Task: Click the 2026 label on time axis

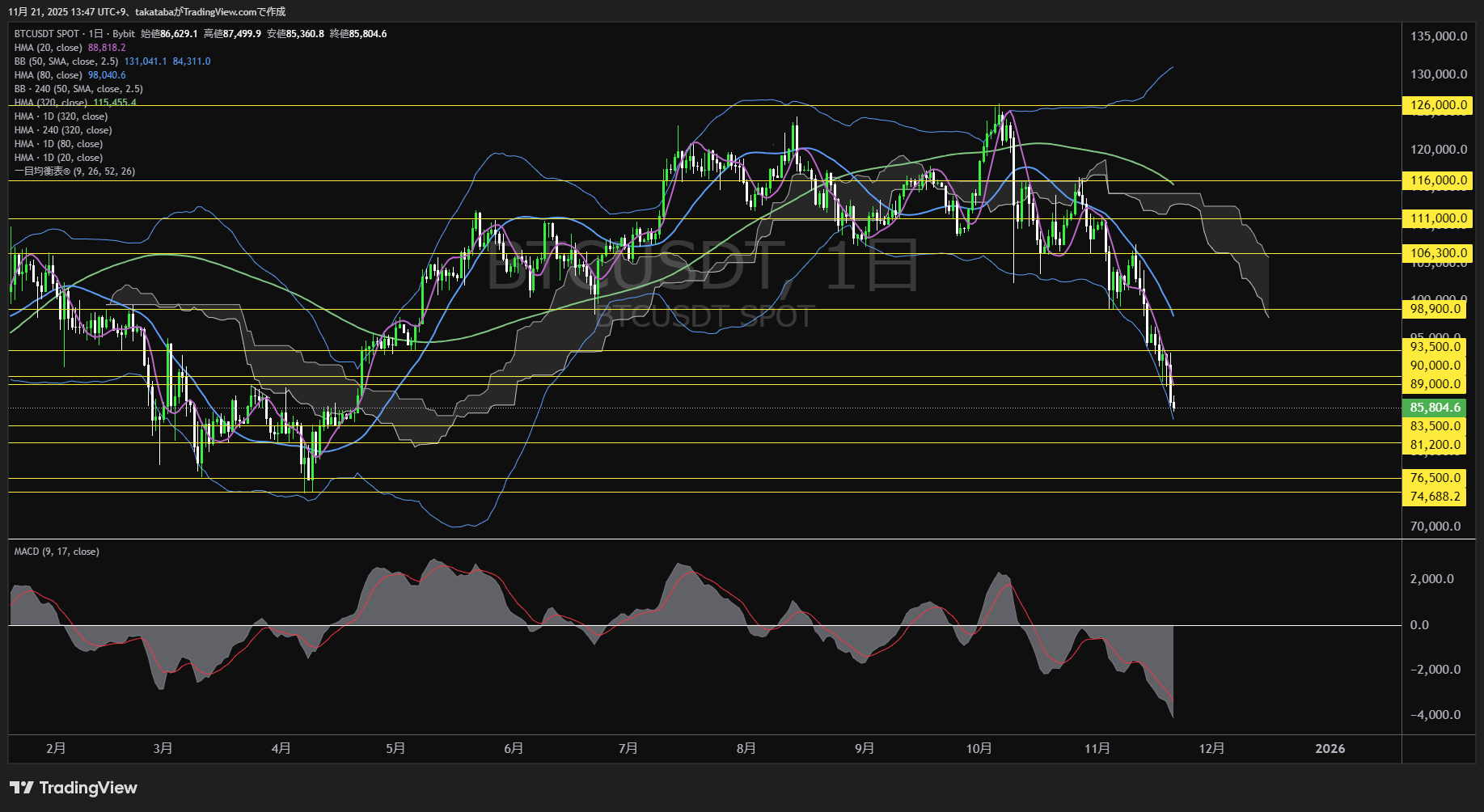Action: 1330,748
